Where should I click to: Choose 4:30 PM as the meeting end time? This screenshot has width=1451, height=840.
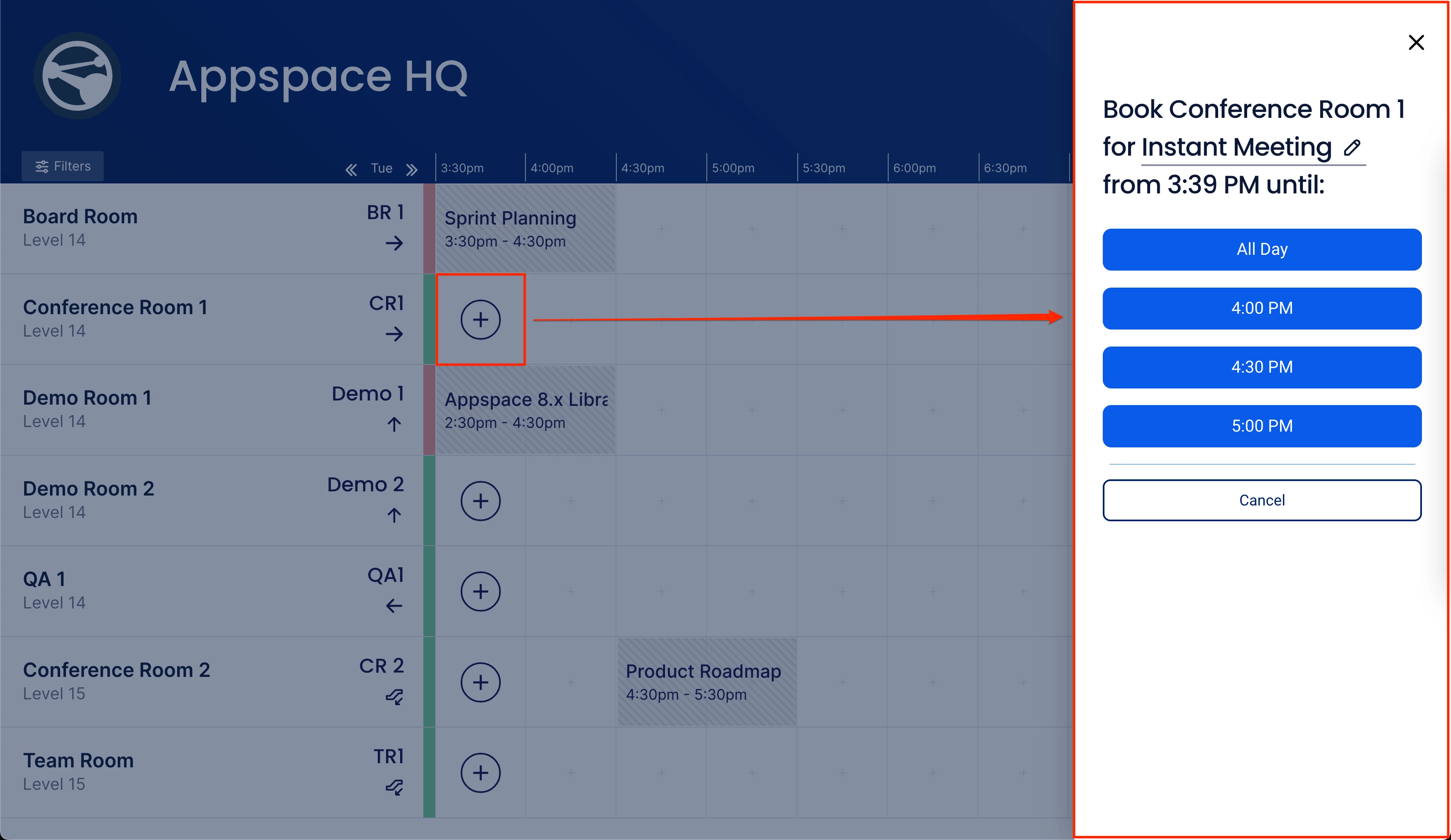pos(1262,367)
